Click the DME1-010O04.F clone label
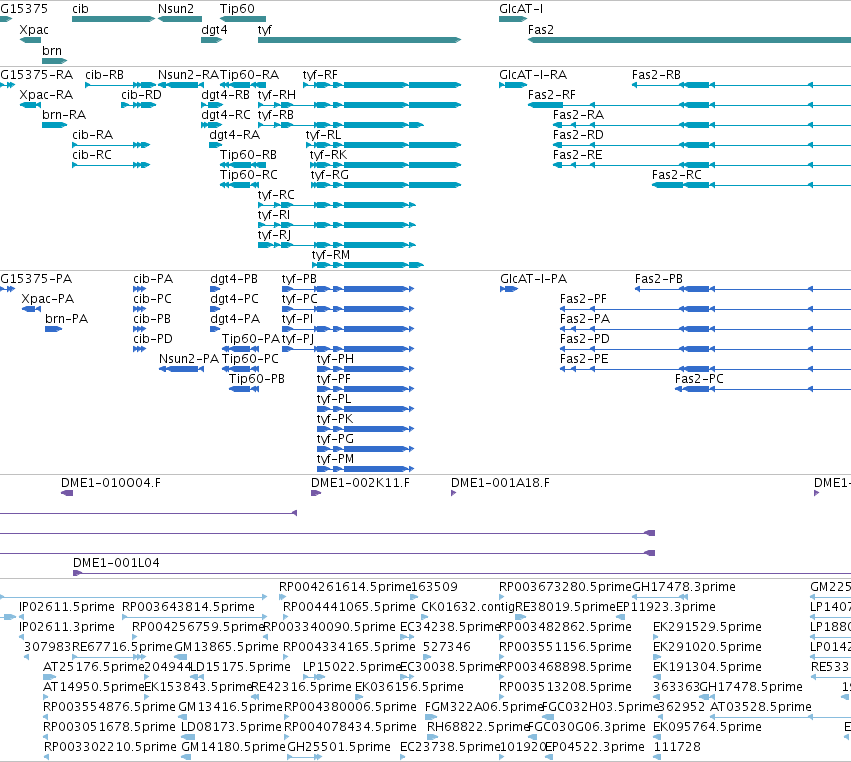 tap(111, 483)
